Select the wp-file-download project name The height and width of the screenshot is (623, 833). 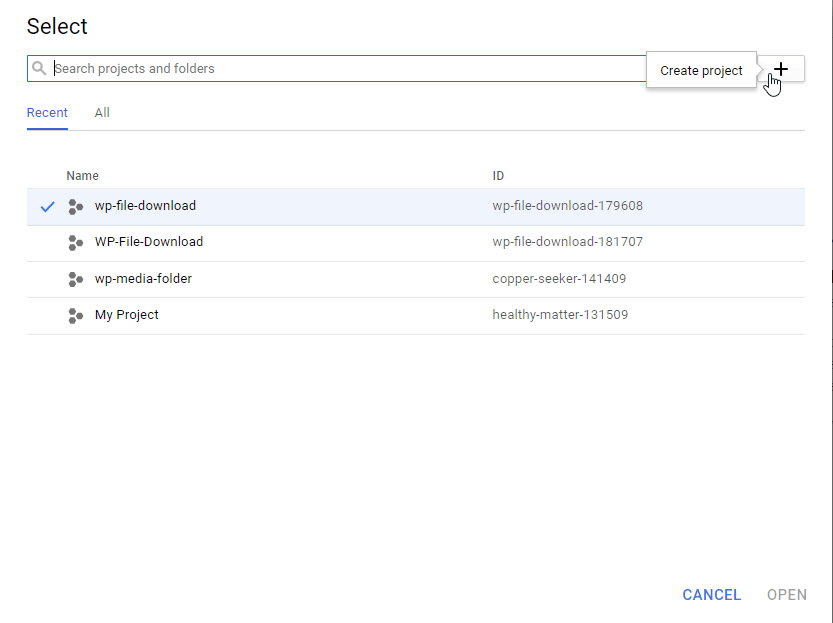click(x=145, y=206)
